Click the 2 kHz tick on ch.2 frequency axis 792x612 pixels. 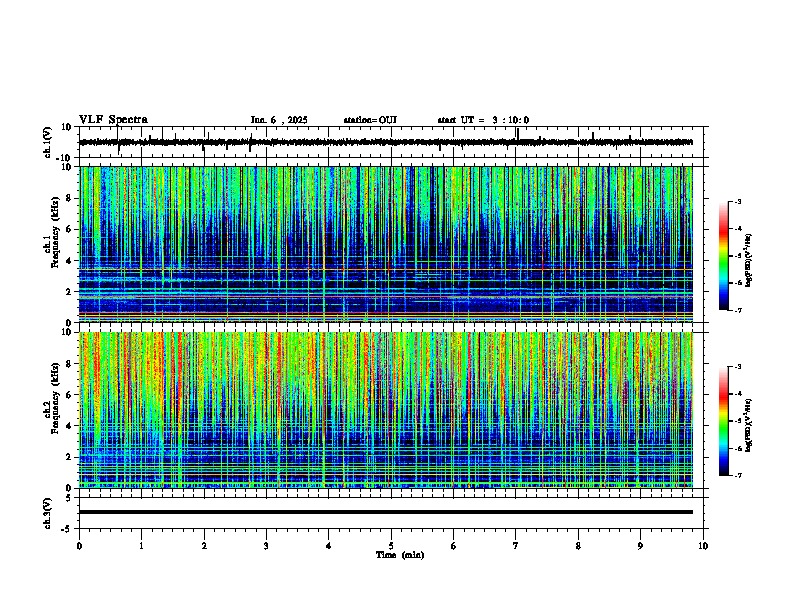[x=70, y=457]
